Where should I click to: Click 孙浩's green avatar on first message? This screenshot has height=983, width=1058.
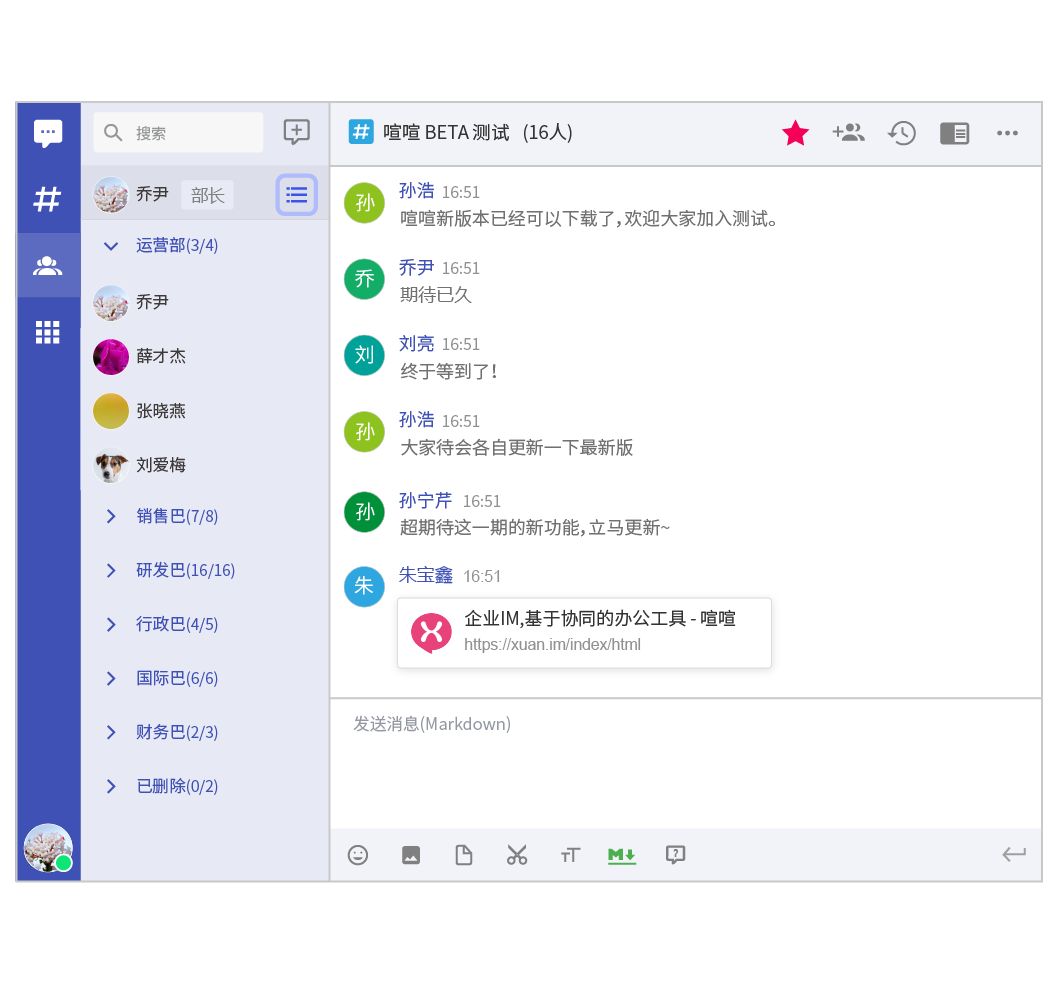pos(364,202)
